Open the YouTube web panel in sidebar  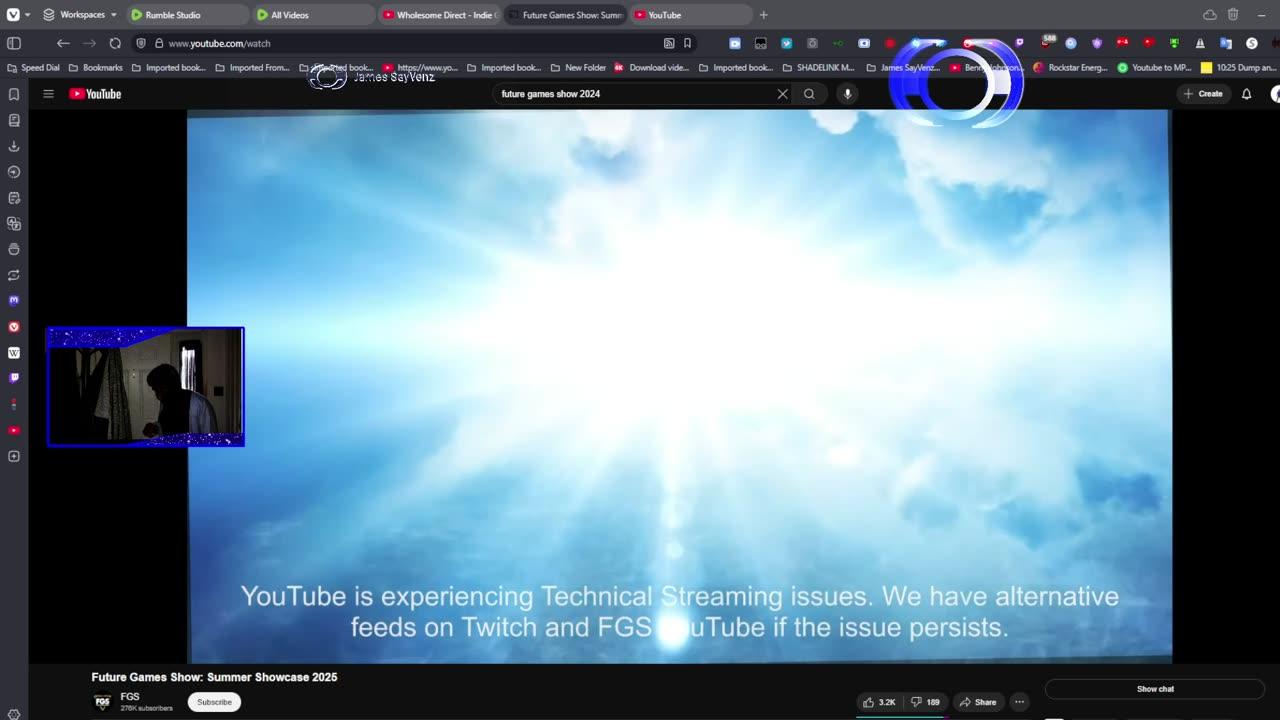pos(14,430)
